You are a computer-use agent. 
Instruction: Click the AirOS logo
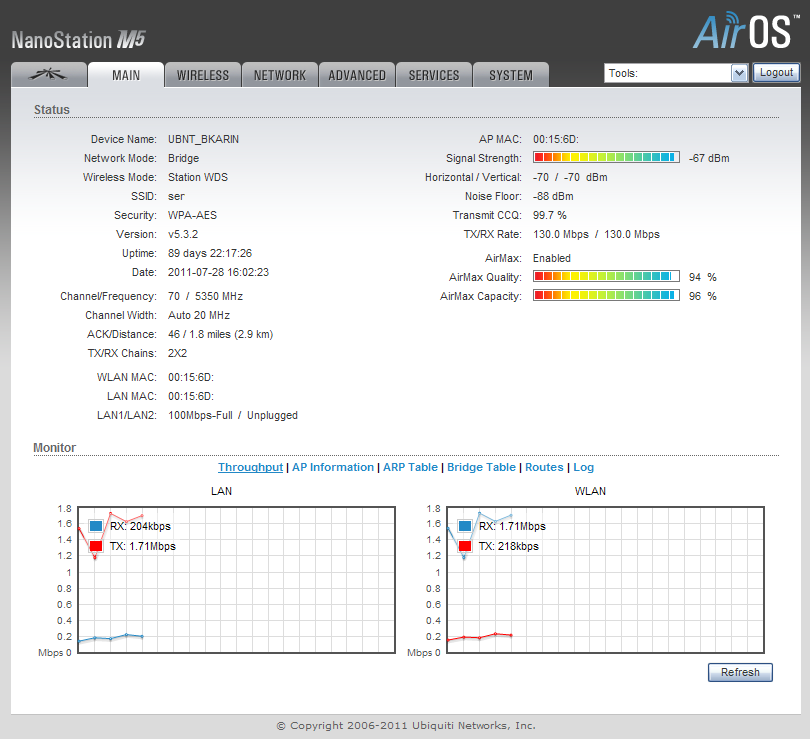click(x=745, y=31)
